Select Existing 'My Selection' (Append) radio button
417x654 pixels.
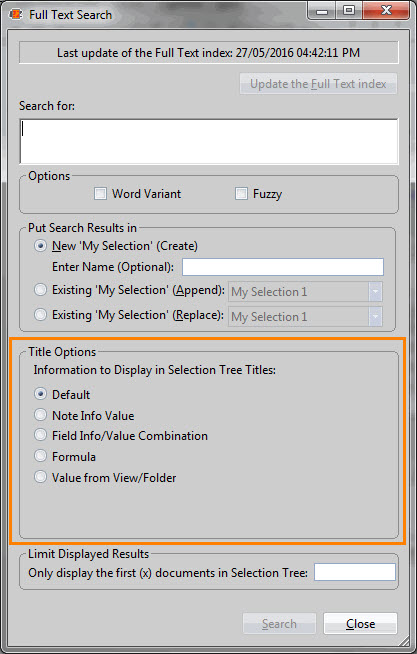(40, 290)
